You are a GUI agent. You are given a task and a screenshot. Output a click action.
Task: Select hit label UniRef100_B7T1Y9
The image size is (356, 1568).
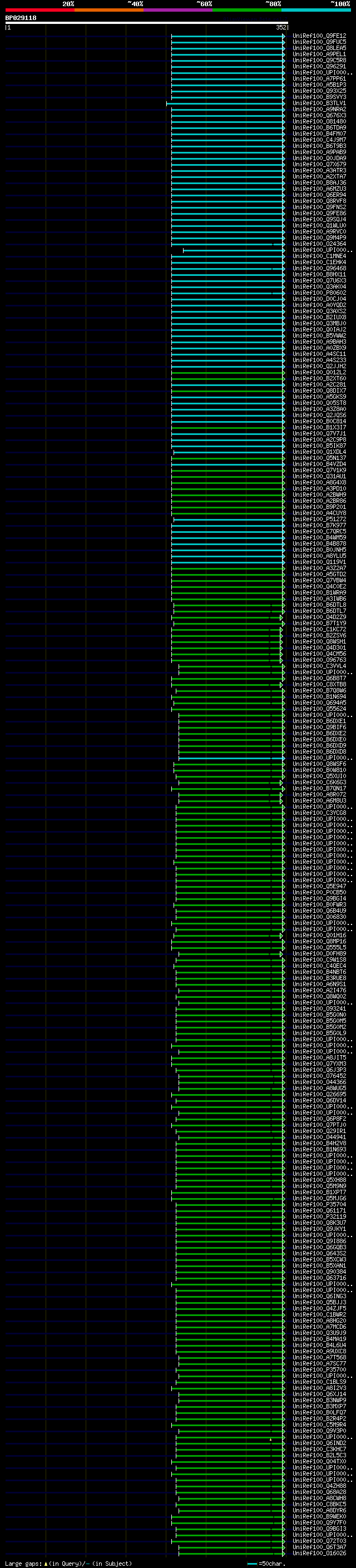[319, 624]
